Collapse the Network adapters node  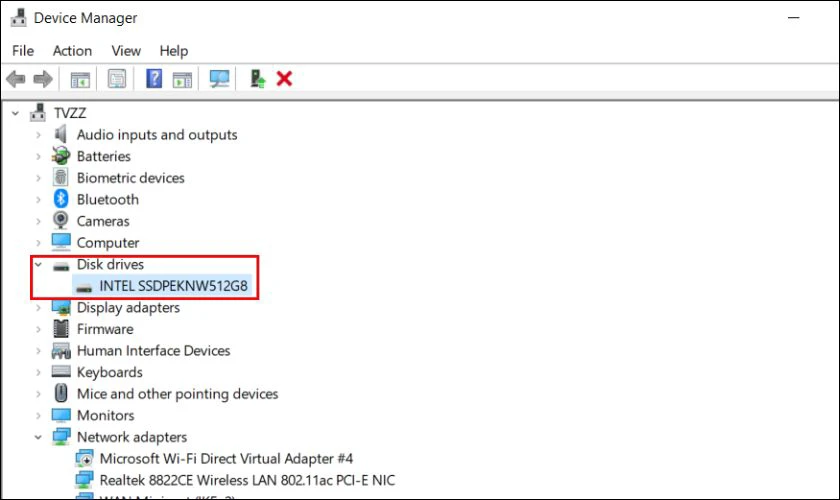pos(38,437)
